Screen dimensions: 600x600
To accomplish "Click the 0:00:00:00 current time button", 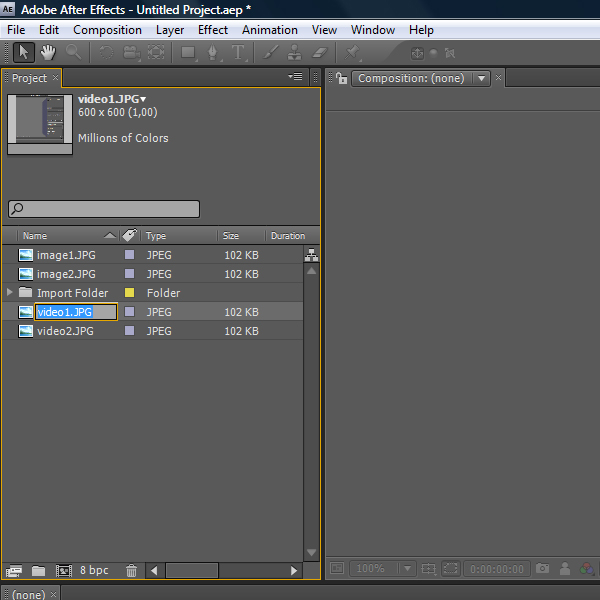I will (497, 569).
